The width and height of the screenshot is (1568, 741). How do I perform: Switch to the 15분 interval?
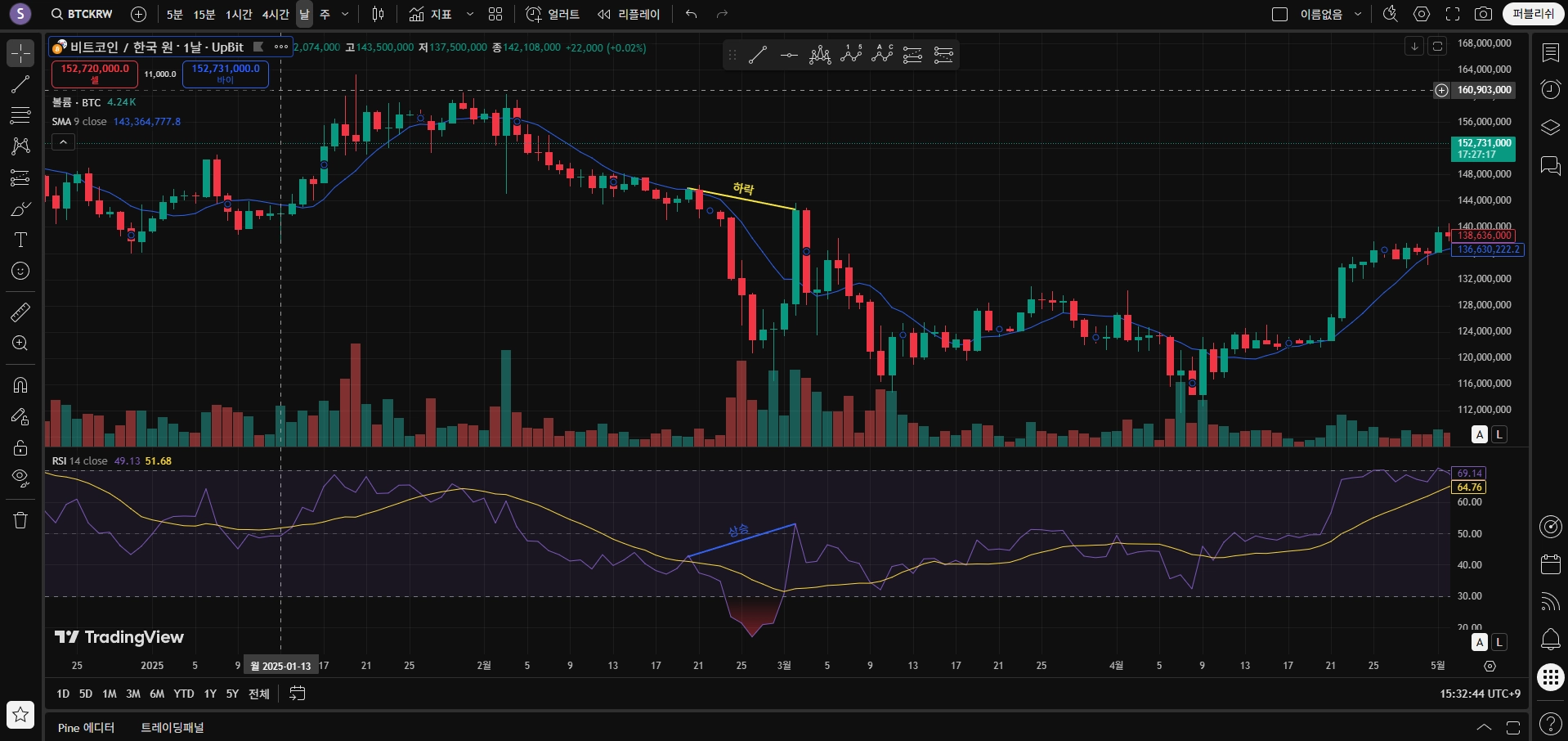pyautogui.click(x=204, y=14)
